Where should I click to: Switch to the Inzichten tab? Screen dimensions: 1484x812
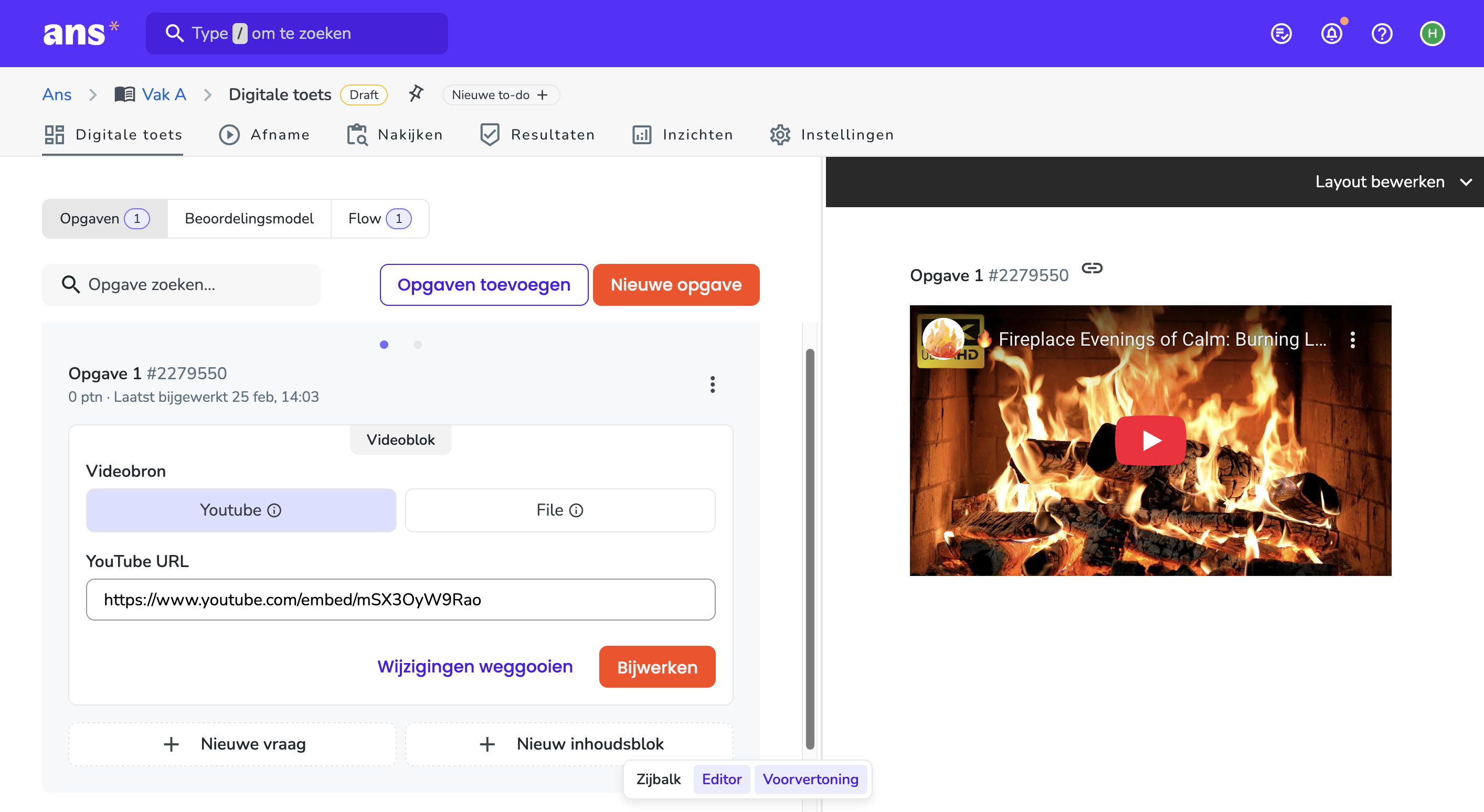683,135
